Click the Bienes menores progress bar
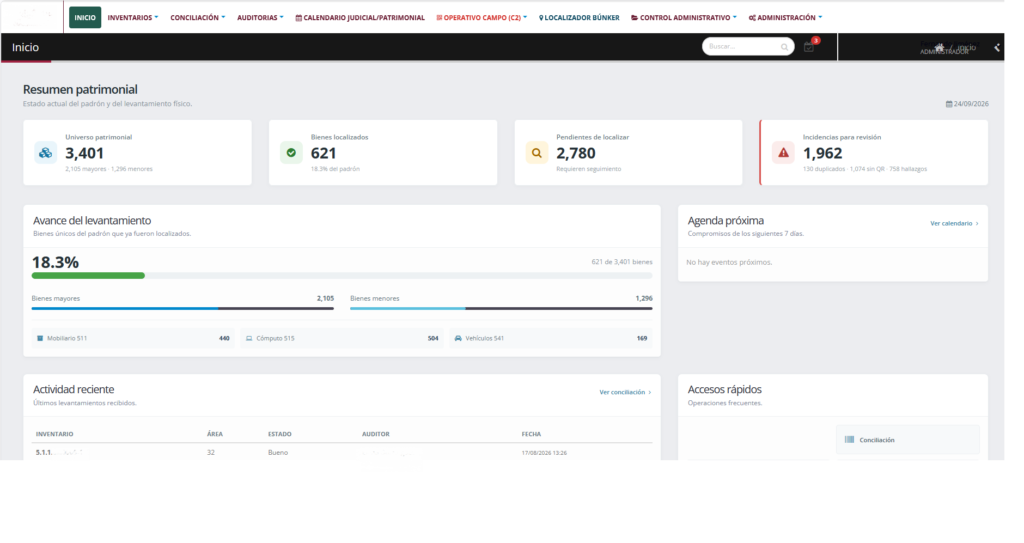 [501, 308]
